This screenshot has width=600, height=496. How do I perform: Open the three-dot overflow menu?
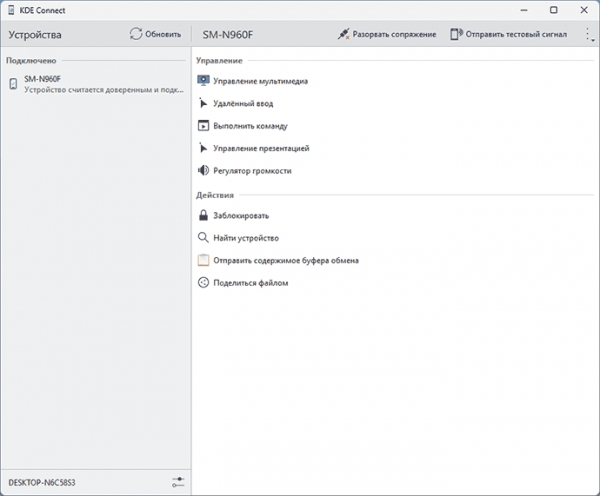point(589,34)
